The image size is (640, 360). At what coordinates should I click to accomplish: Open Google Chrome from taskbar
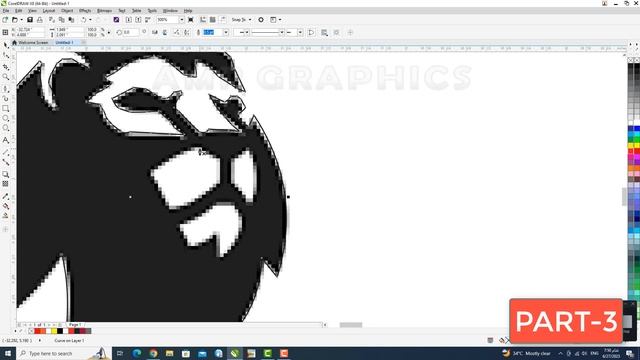153,353
